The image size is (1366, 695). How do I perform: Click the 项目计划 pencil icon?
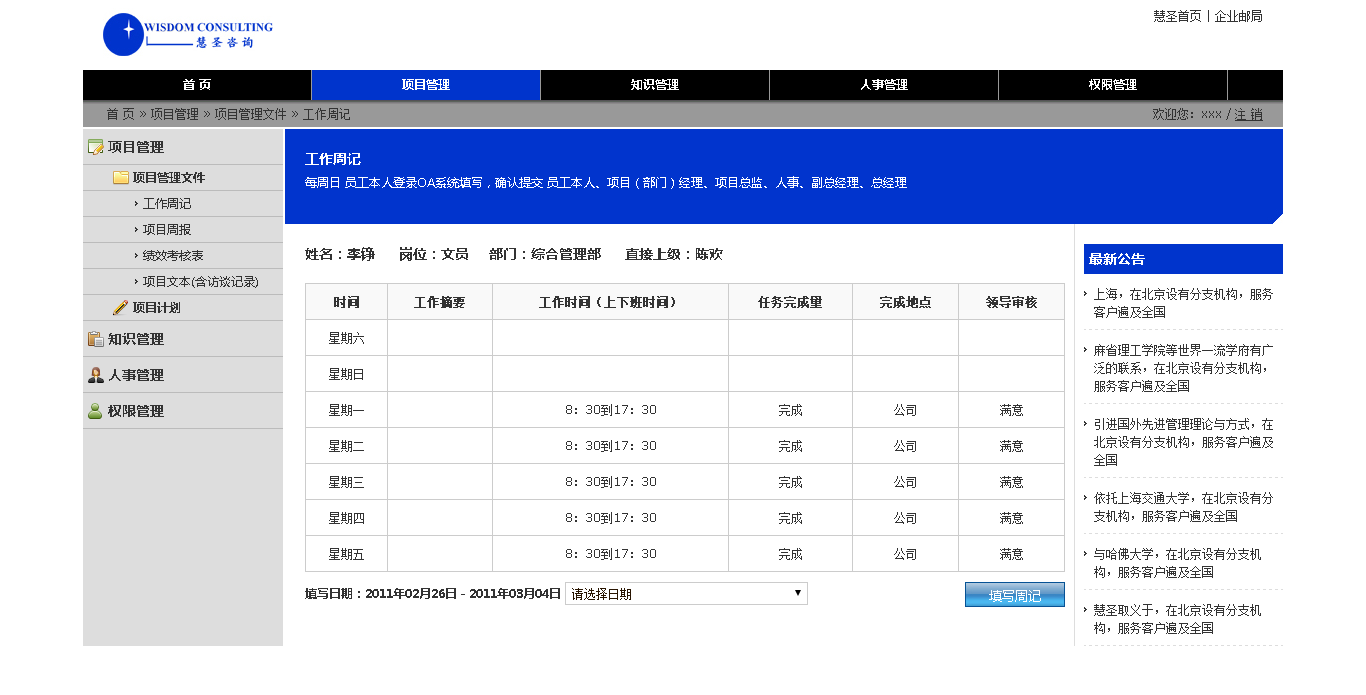point(121,308)
